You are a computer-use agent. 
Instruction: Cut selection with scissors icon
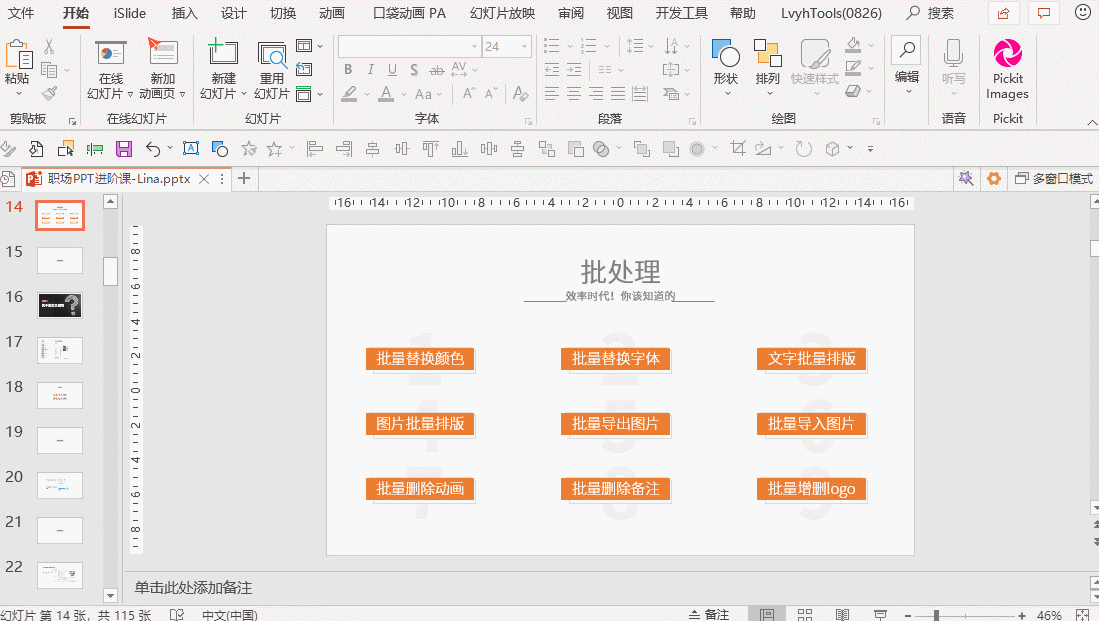pos(49,46)
